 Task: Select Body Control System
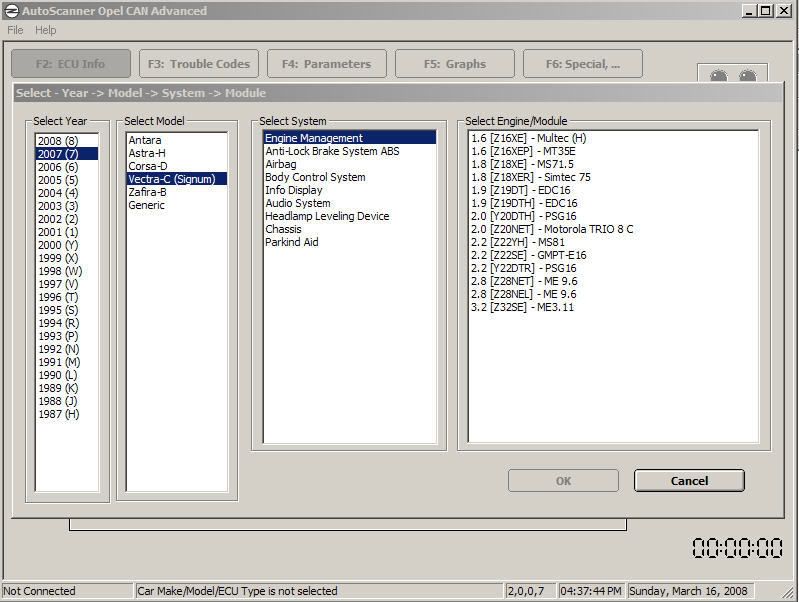pyautogui.click(x=350, y=177)
